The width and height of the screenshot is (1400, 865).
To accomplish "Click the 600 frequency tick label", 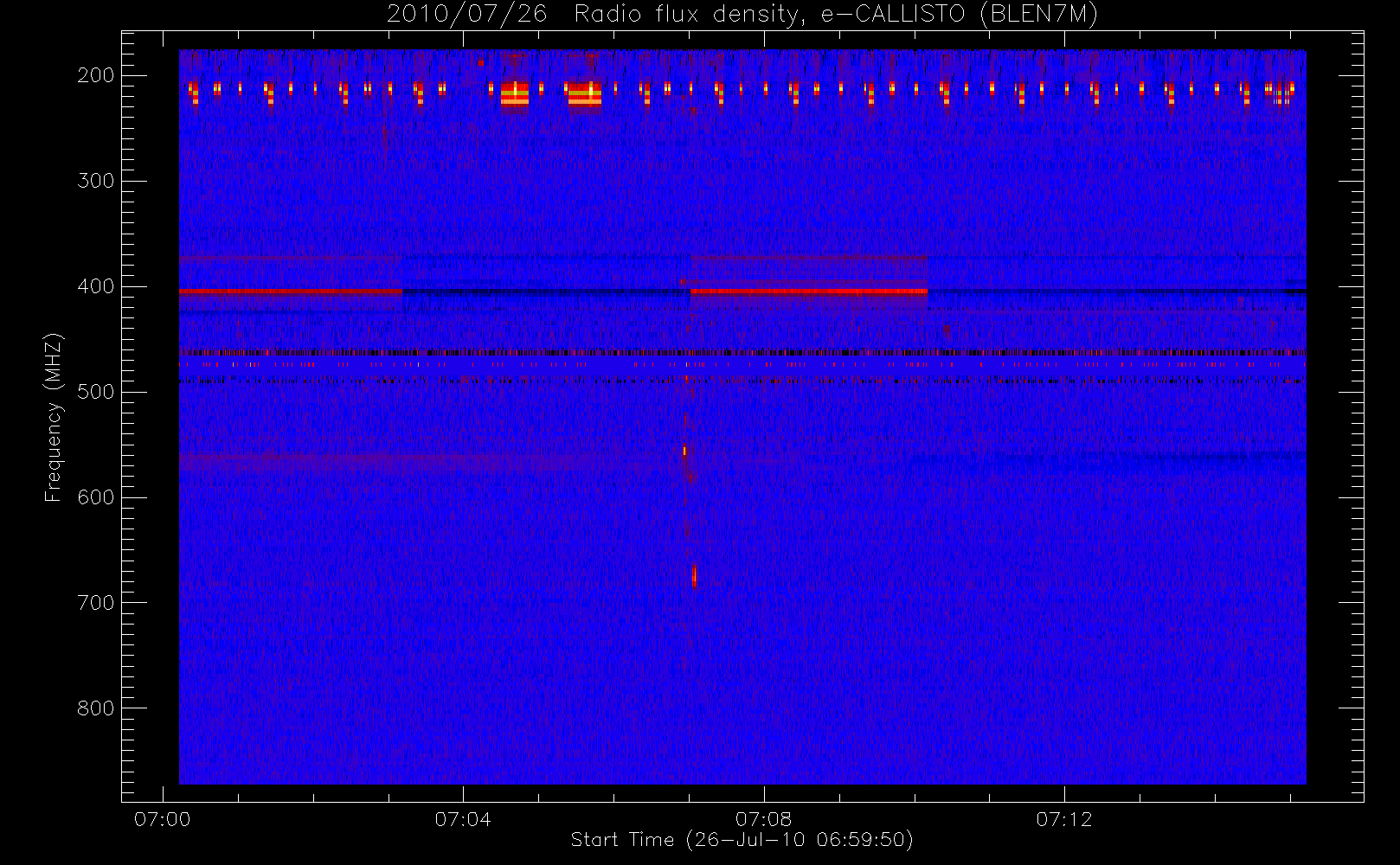I will [x=96, y=497].
